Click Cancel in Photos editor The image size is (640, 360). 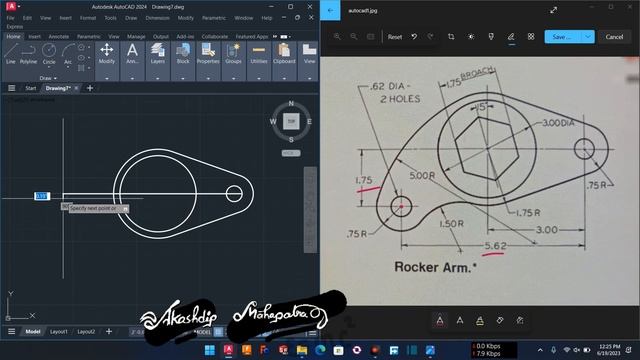(x=614, y=37)
